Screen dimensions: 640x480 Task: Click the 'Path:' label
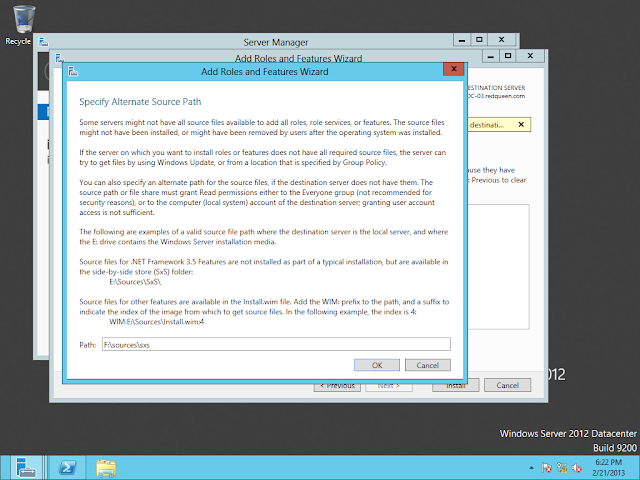(x=87, y=345)
